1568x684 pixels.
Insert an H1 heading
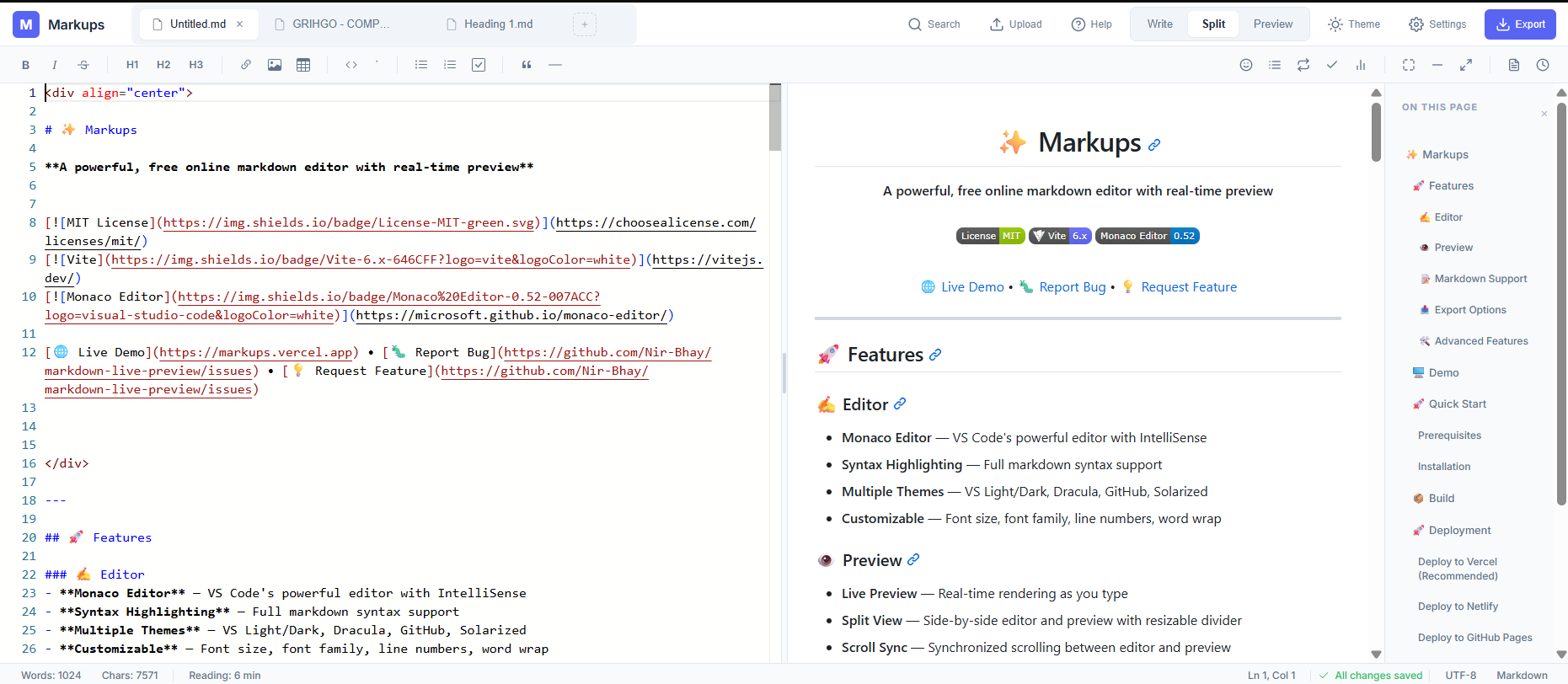click(132, 65)
